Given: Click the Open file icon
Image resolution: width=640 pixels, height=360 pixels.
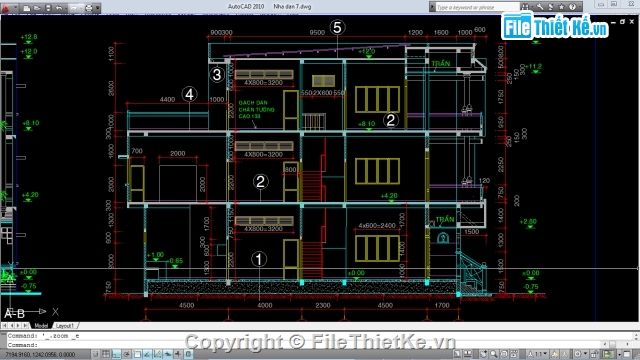Looking at the screenshot, I should click(37, 8).
